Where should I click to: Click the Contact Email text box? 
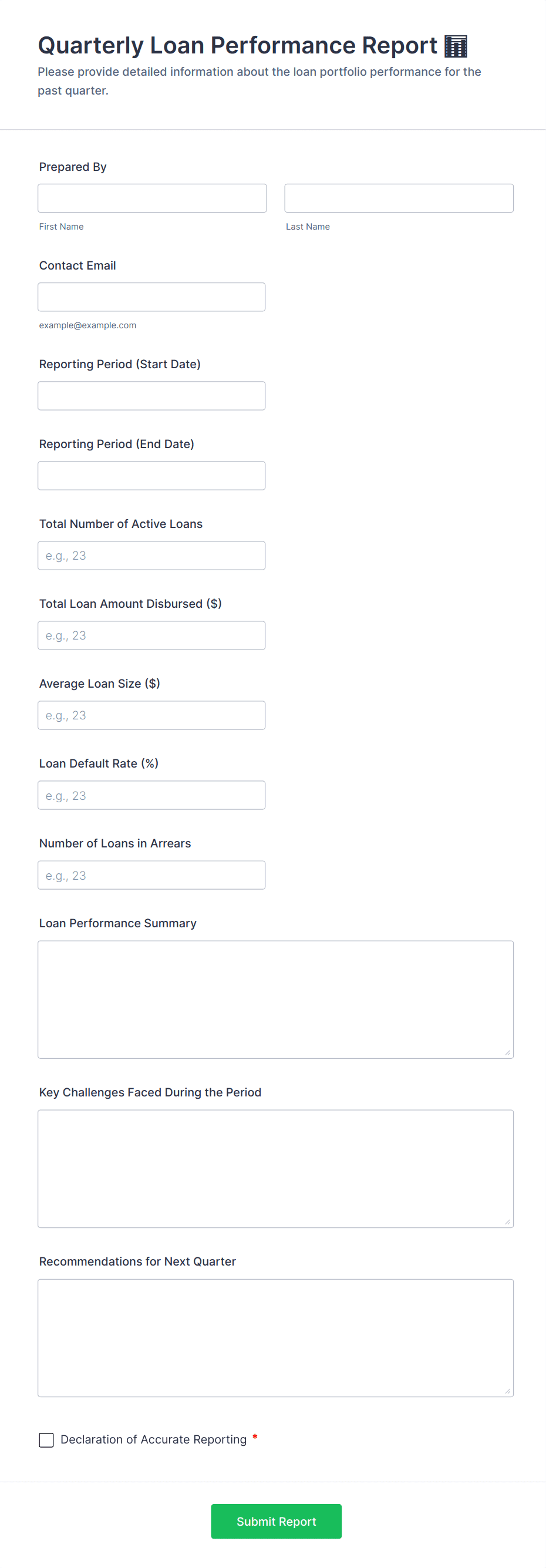click(x=151, y=297)
